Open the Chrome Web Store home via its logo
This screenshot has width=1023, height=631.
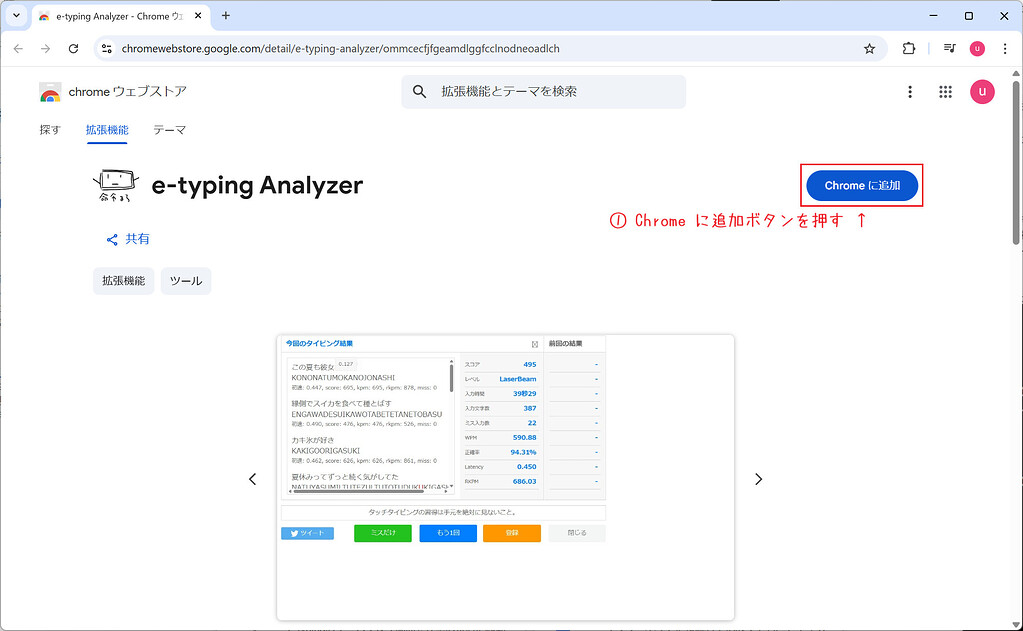pyautogui.click(x=50, y=91)
